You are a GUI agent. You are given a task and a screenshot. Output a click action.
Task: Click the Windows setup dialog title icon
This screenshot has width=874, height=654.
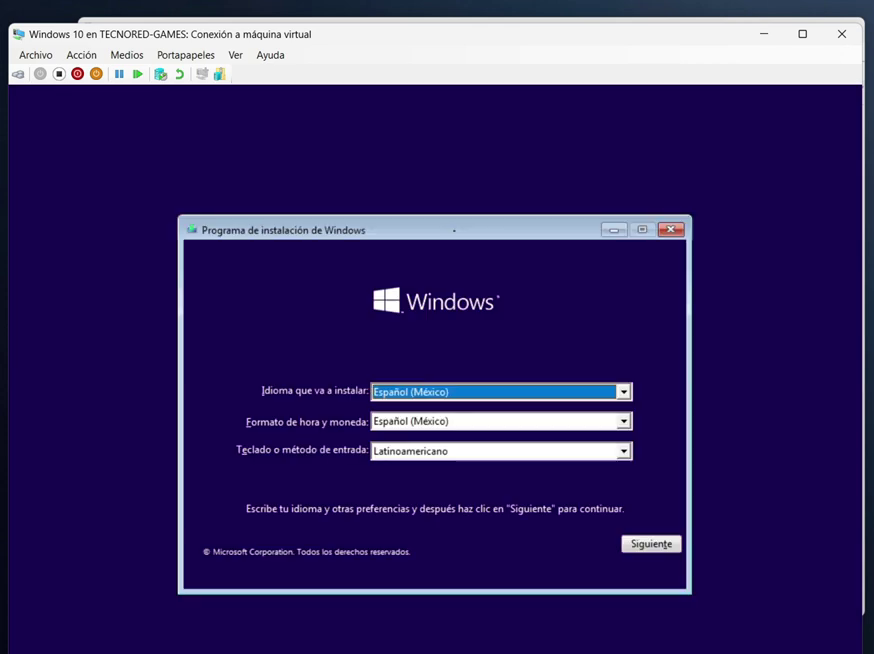pos(192,229)
